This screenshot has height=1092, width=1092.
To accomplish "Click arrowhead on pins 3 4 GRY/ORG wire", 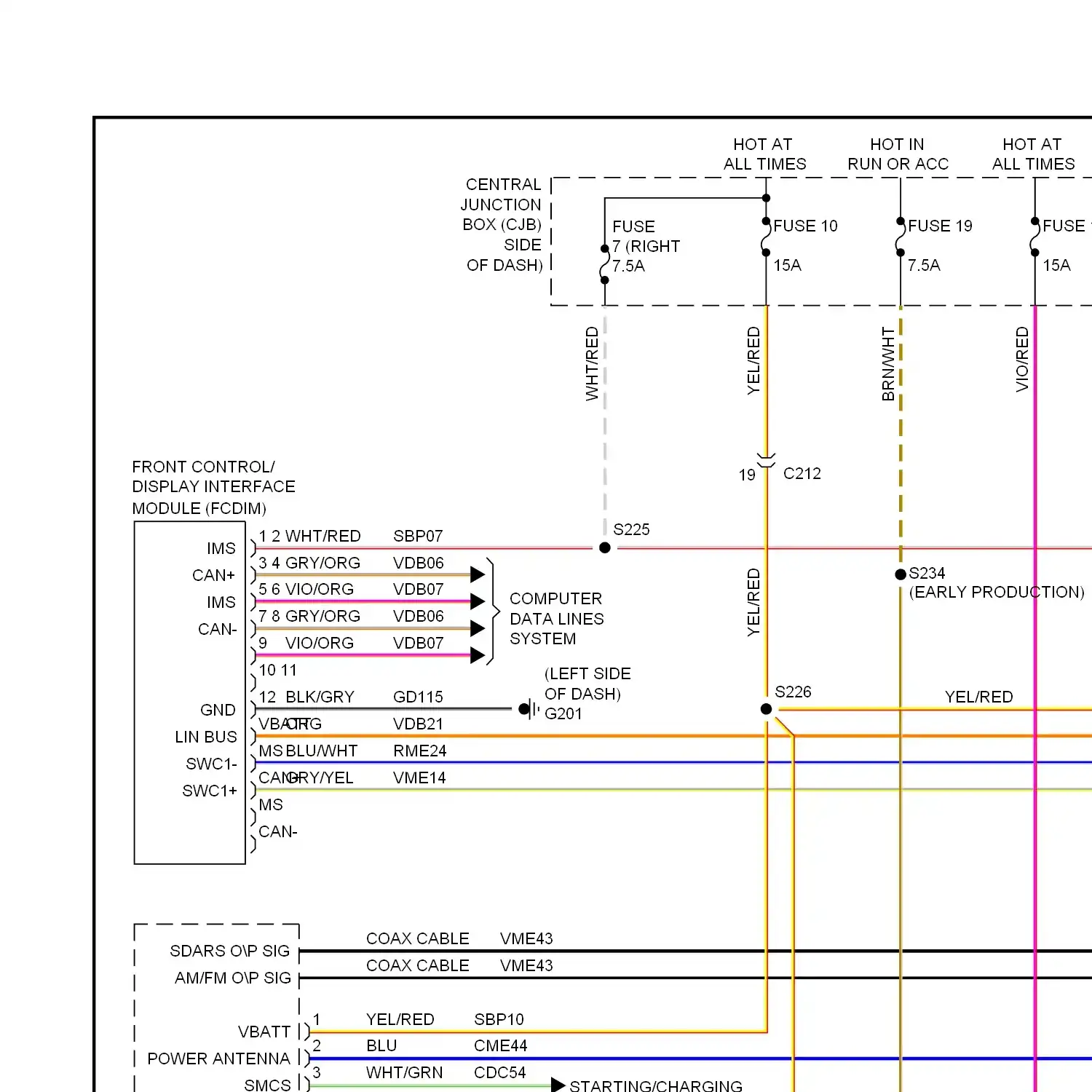I will pyautogui.click(x=478, y=574).
